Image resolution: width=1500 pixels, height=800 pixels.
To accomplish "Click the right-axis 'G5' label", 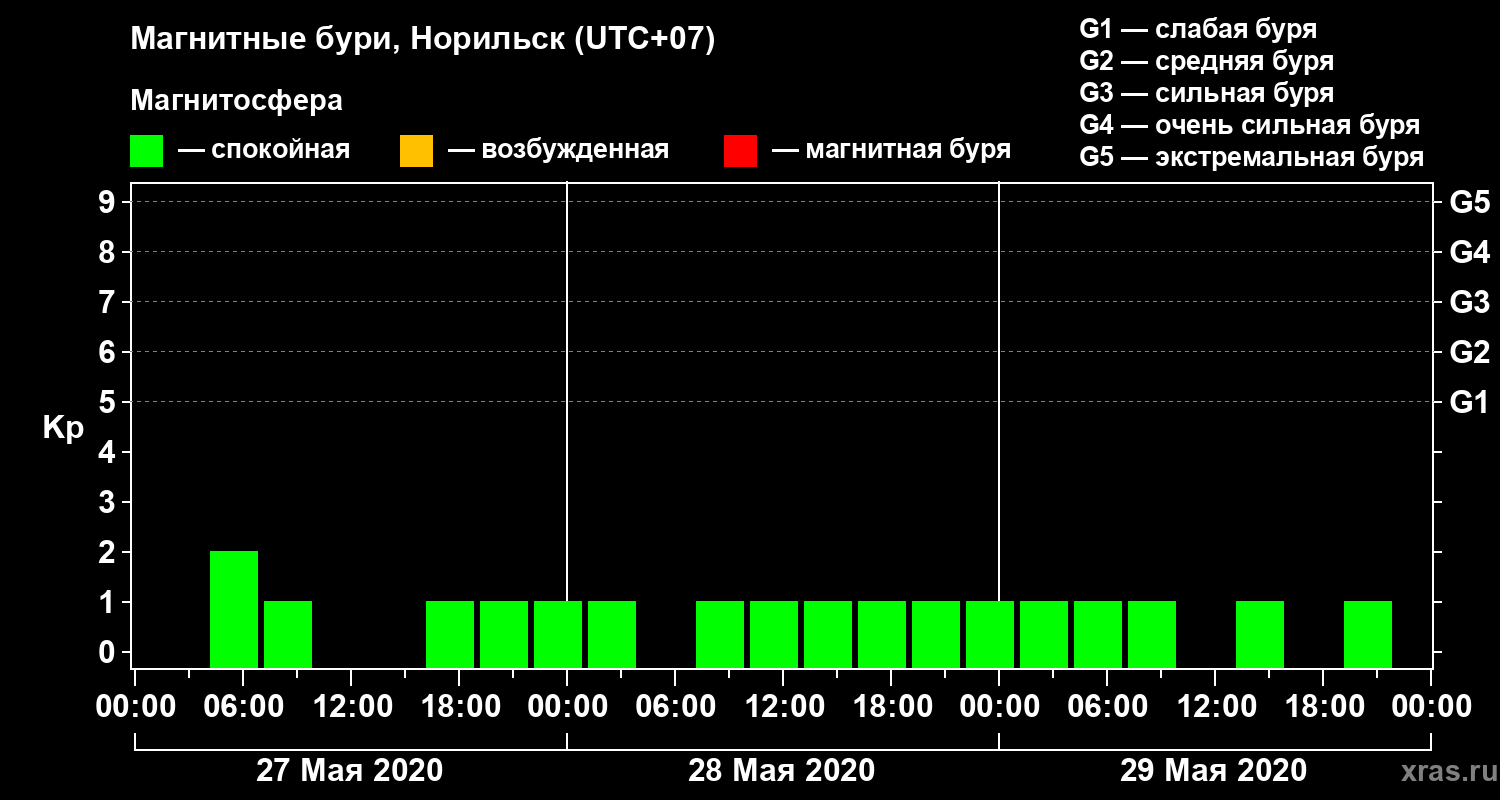I will point(1469,202).
